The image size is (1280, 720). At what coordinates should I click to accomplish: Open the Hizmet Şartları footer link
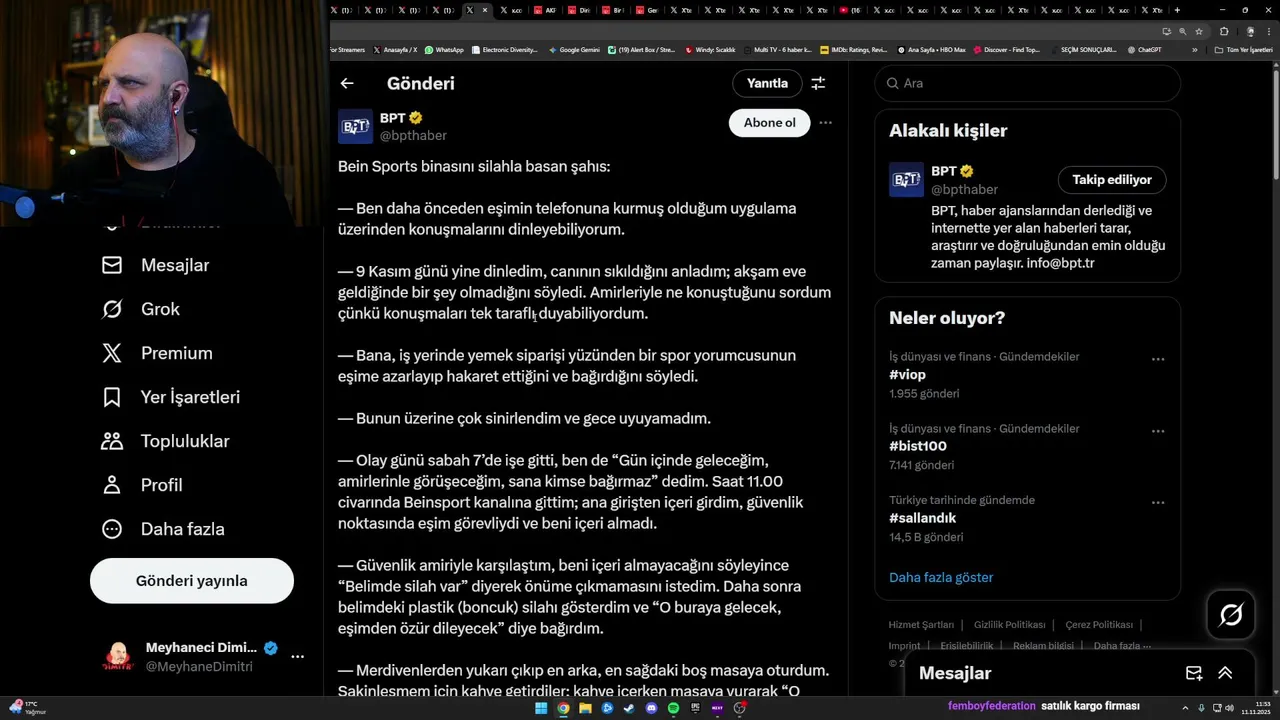[x=921, y=625]
